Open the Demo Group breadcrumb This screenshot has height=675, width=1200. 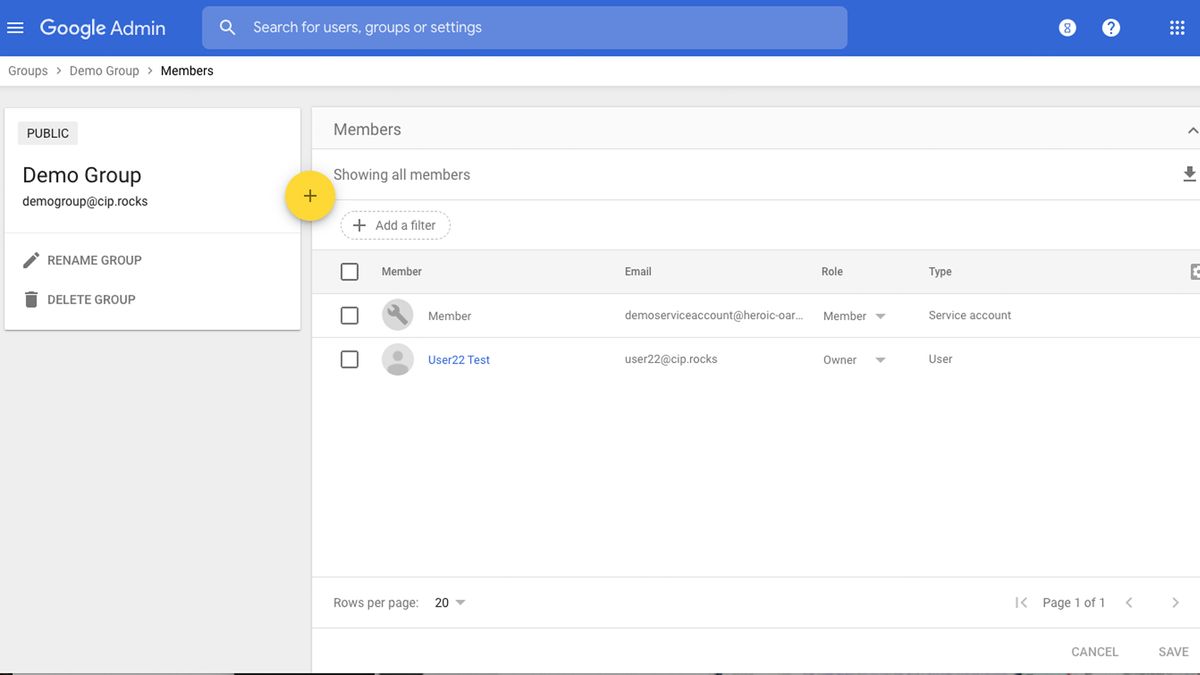tap(104, 70)
